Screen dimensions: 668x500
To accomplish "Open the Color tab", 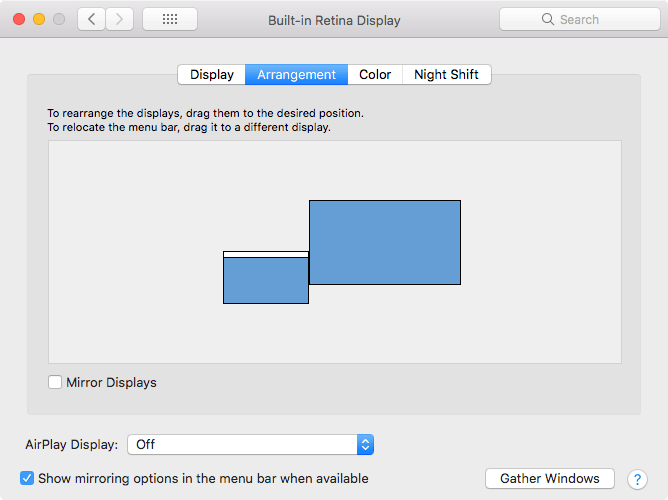I will click(375, 75).
